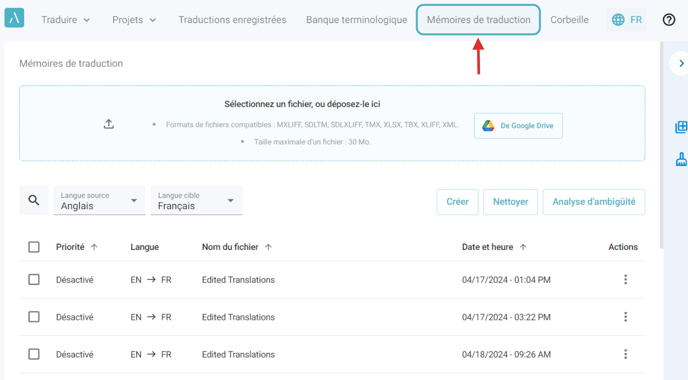Open the Traduire dropdown menu
The height and width of the screenshot is (380, 688).
coord(66,20)
